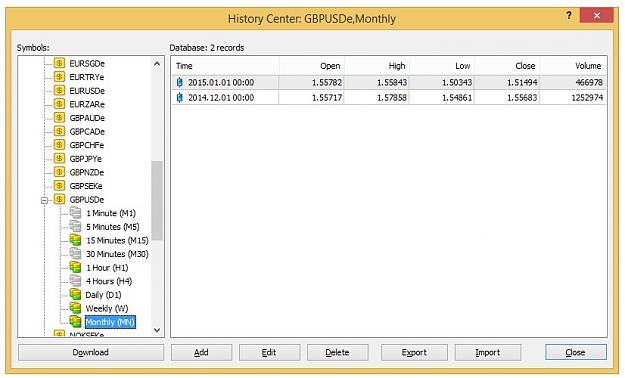Click the Add button
The image size is (625, 378).
(x=201, y=352)
